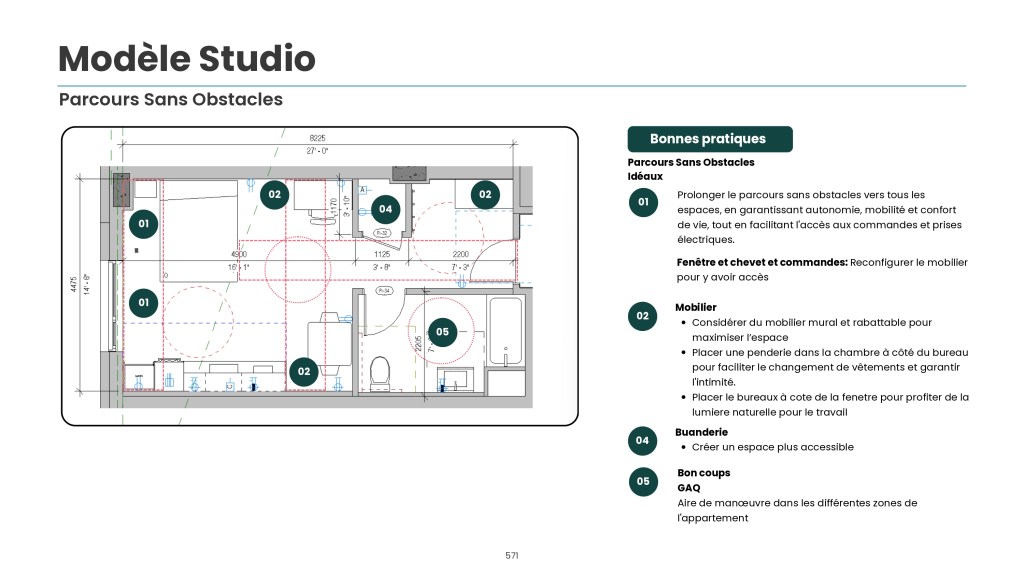Click marker 04 in the laundry closet on plan
1024x576 pixels.
385,209
